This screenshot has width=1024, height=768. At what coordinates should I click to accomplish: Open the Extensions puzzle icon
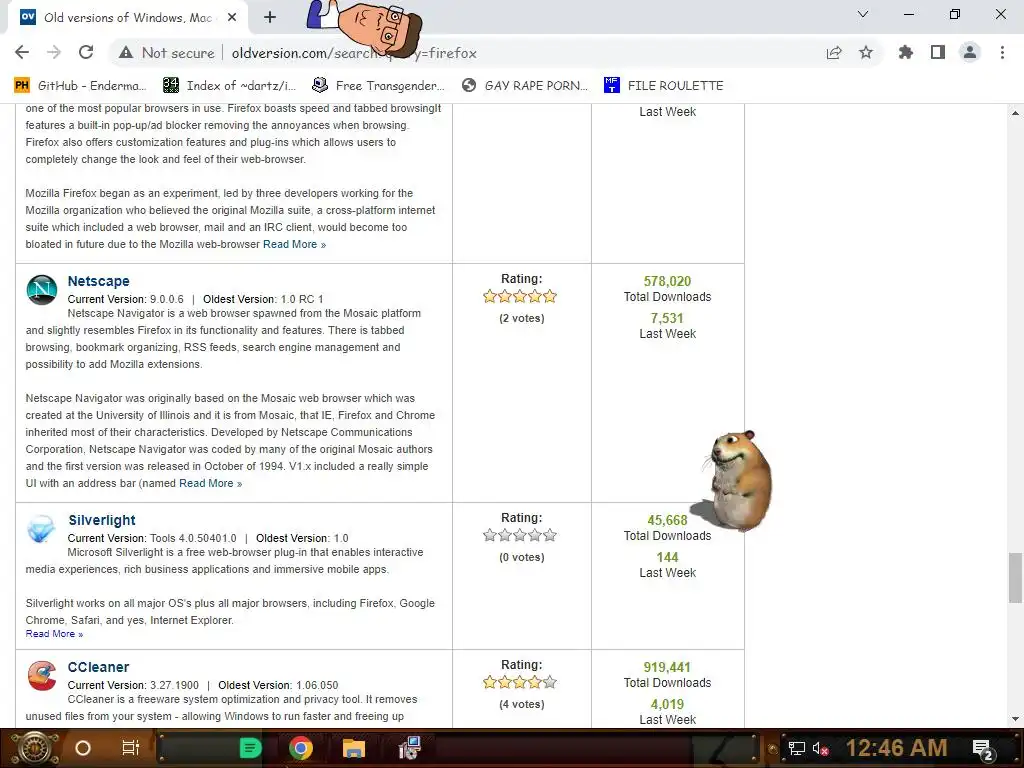point(906,53)
